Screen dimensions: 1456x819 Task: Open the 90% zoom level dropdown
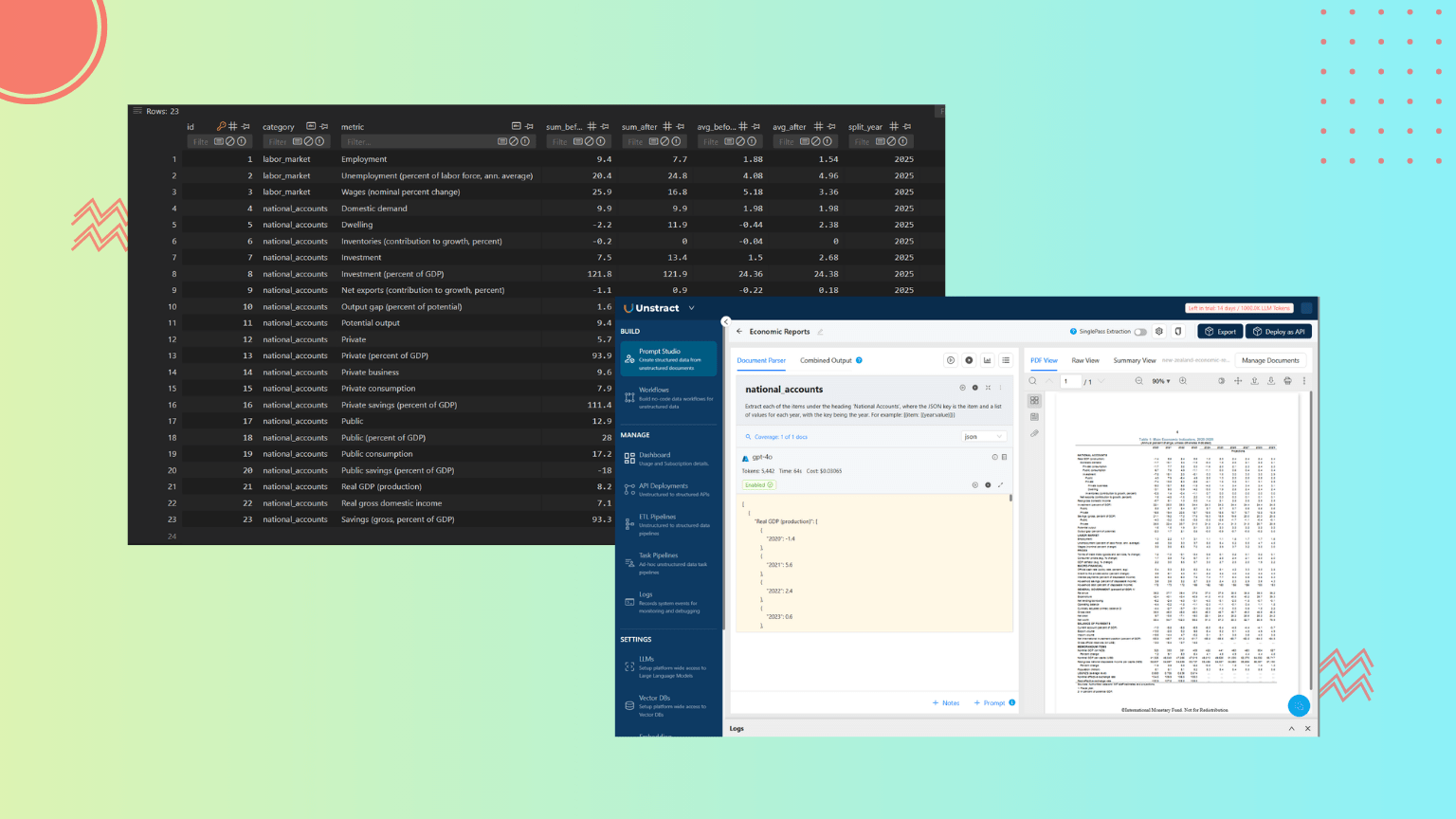[1161, 381]
